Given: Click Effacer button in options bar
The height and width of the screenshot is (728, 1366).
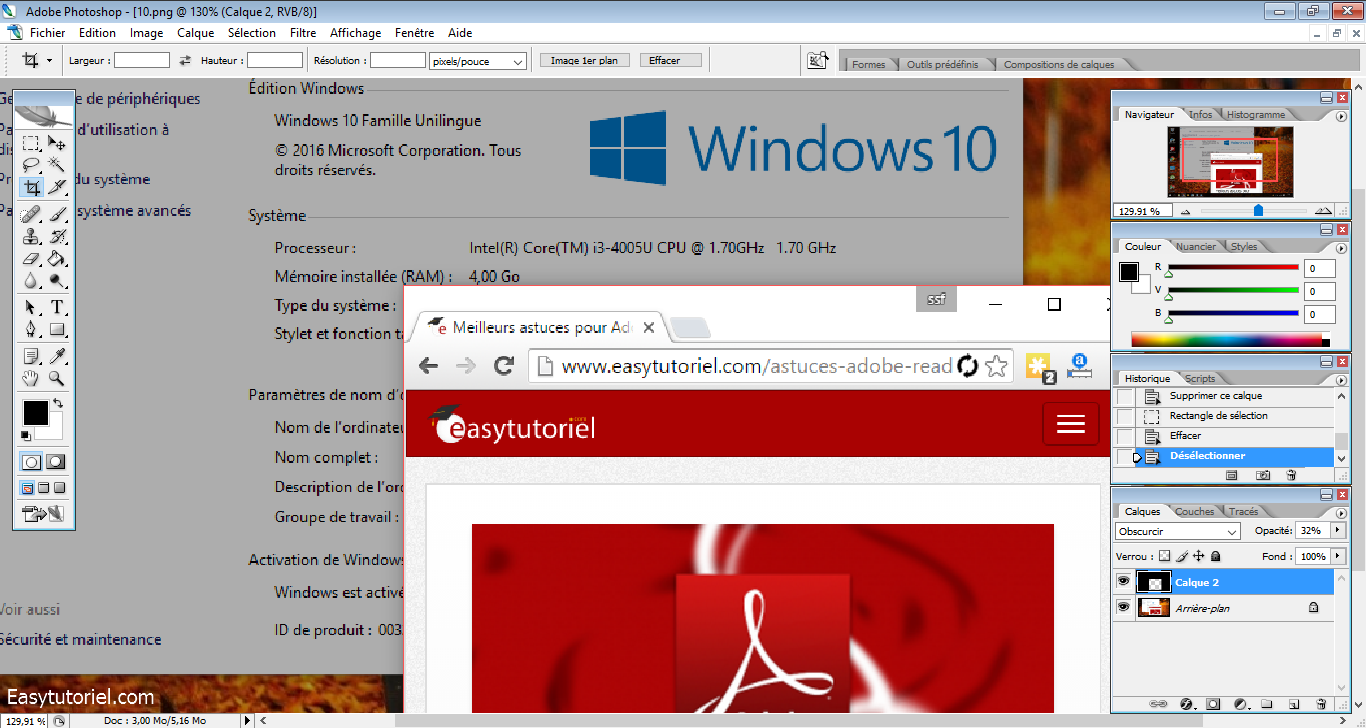Looking at the screenshot, I should (670, 60).
